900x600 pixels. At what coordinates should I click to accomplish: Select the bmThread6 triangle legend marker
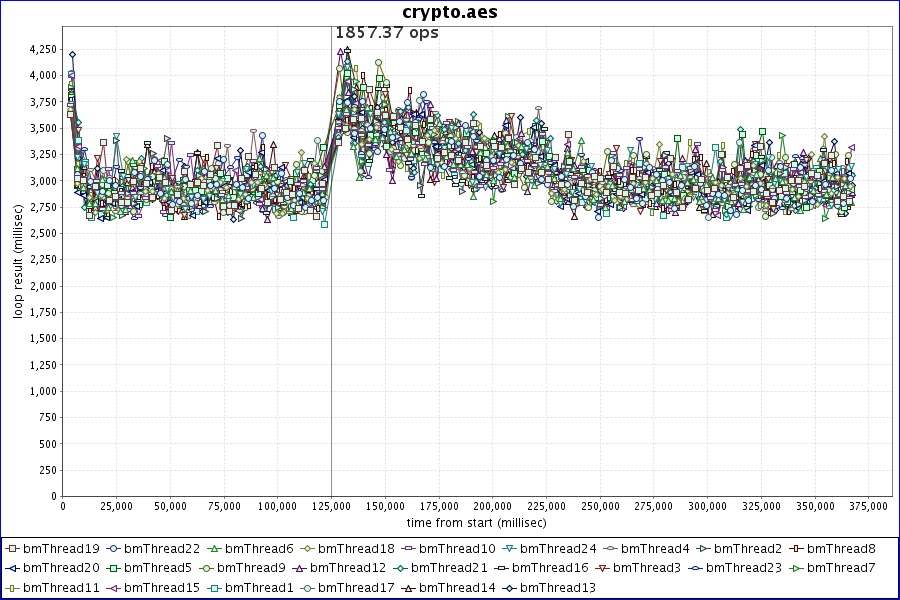point(215,548)
